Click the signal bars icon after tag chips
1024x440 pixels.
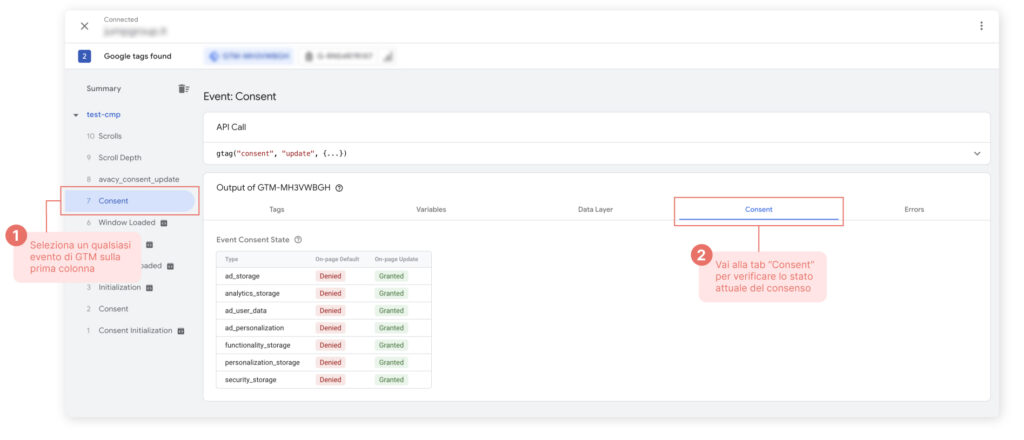[x=387, y=57]
